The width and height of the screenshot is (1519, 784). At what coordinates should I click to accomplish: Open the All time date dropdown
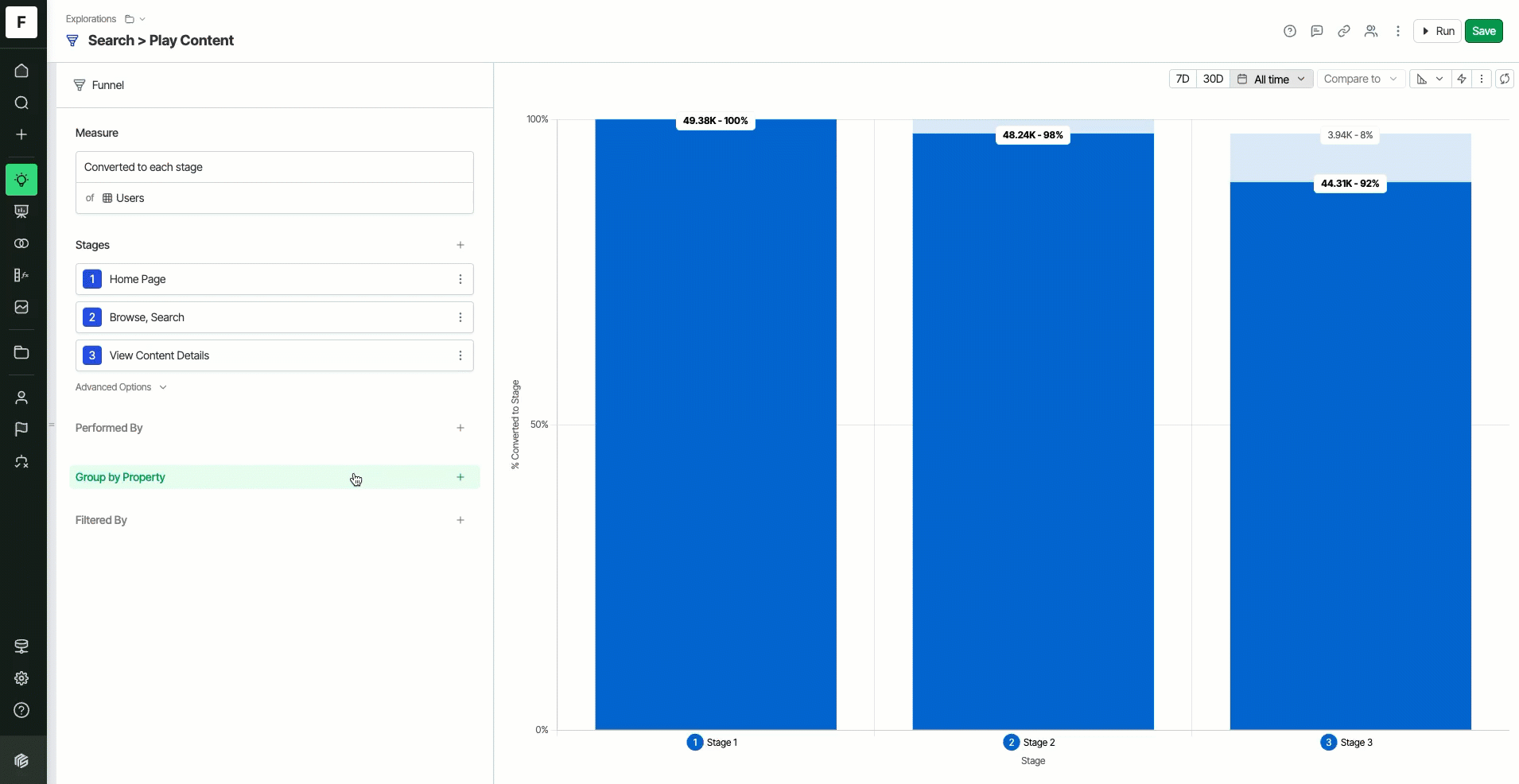click(1272, 79)
